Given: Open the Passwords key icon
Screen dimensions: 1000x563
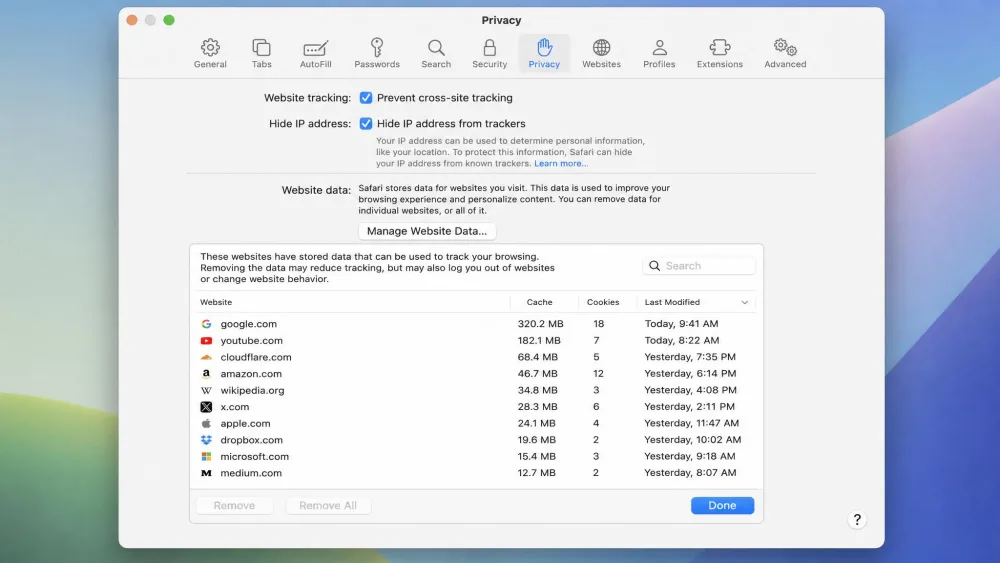Looking at the screenshot, I should [x=377, y=48].
